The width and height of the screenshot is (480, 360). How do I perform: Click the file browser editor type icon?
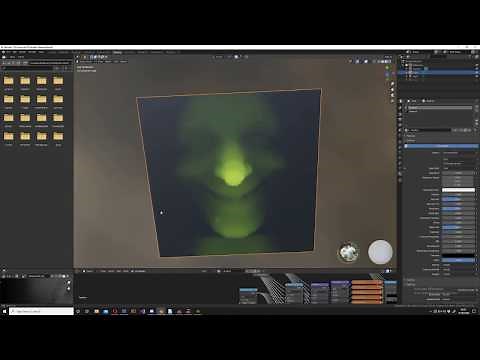coord(4,57)
